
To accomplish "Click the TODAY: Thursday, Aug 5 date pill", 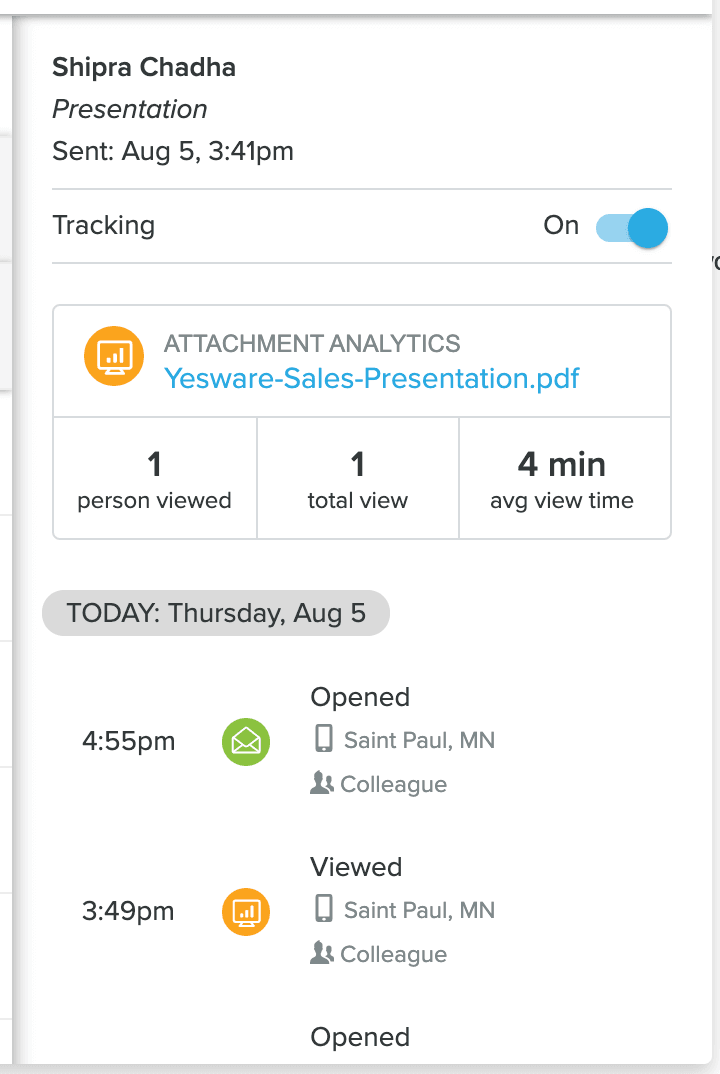I will pyautogui.click(x=216, y=612).
